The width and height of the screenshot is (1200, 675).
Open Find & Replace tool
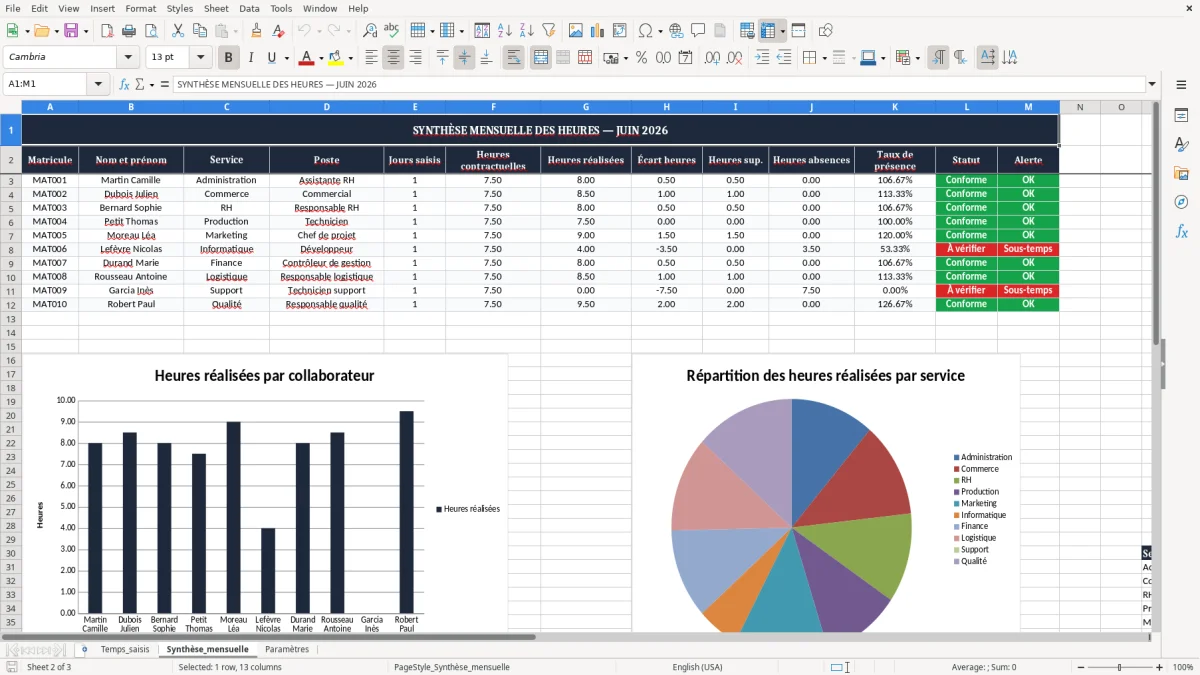click(370, 31)
